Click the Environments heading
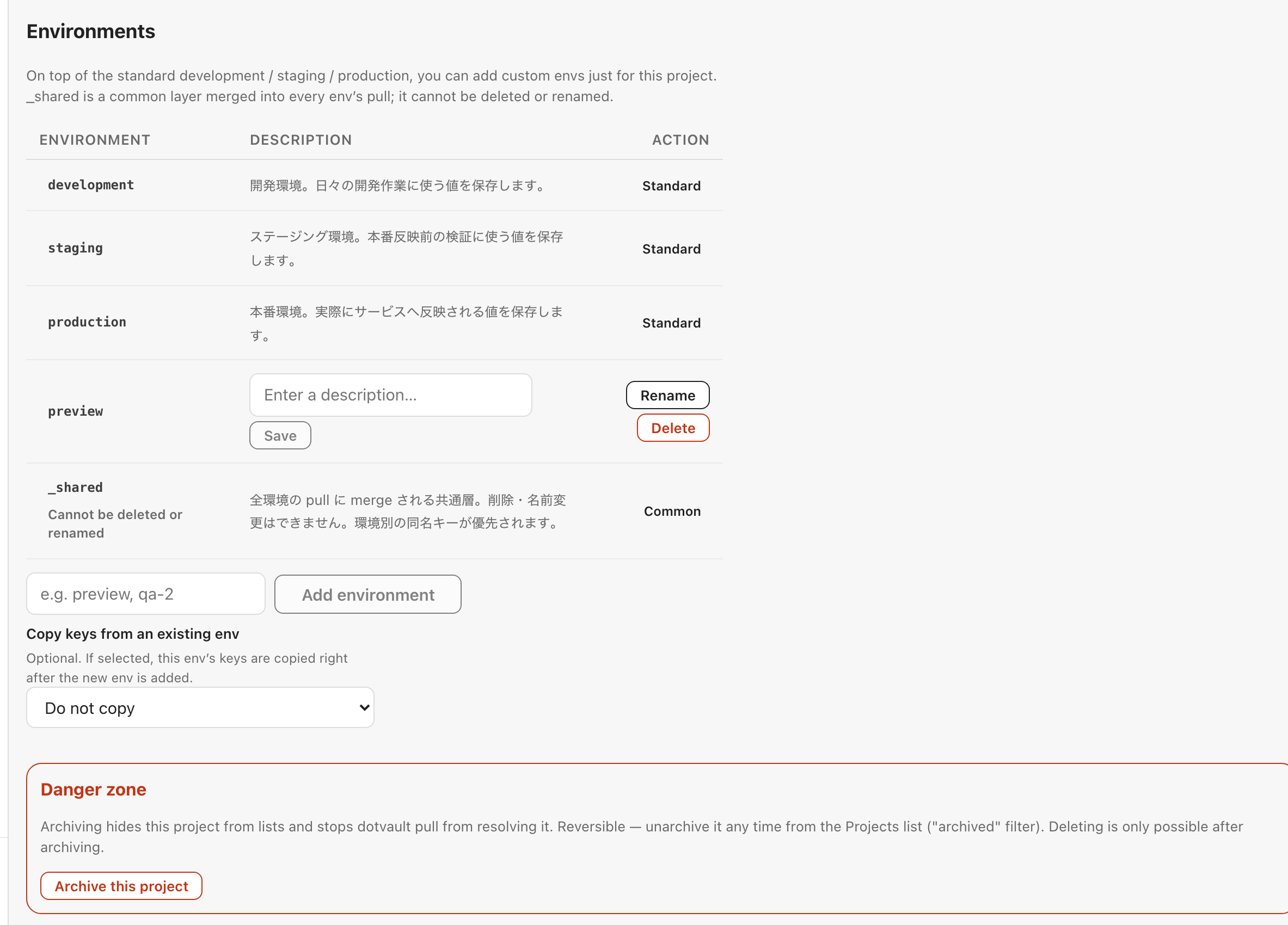 pos(91,31)
